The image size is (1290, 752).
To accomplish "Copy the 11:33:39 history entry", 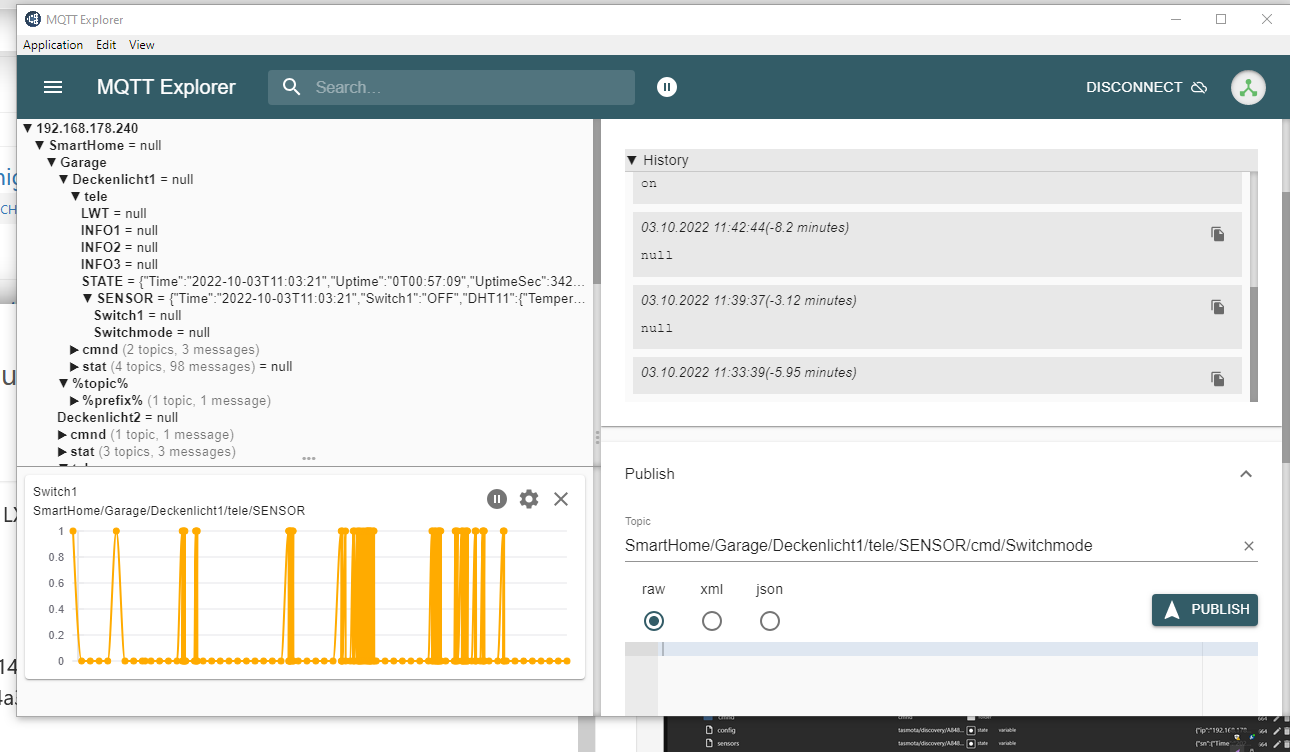I will 1217,378.
